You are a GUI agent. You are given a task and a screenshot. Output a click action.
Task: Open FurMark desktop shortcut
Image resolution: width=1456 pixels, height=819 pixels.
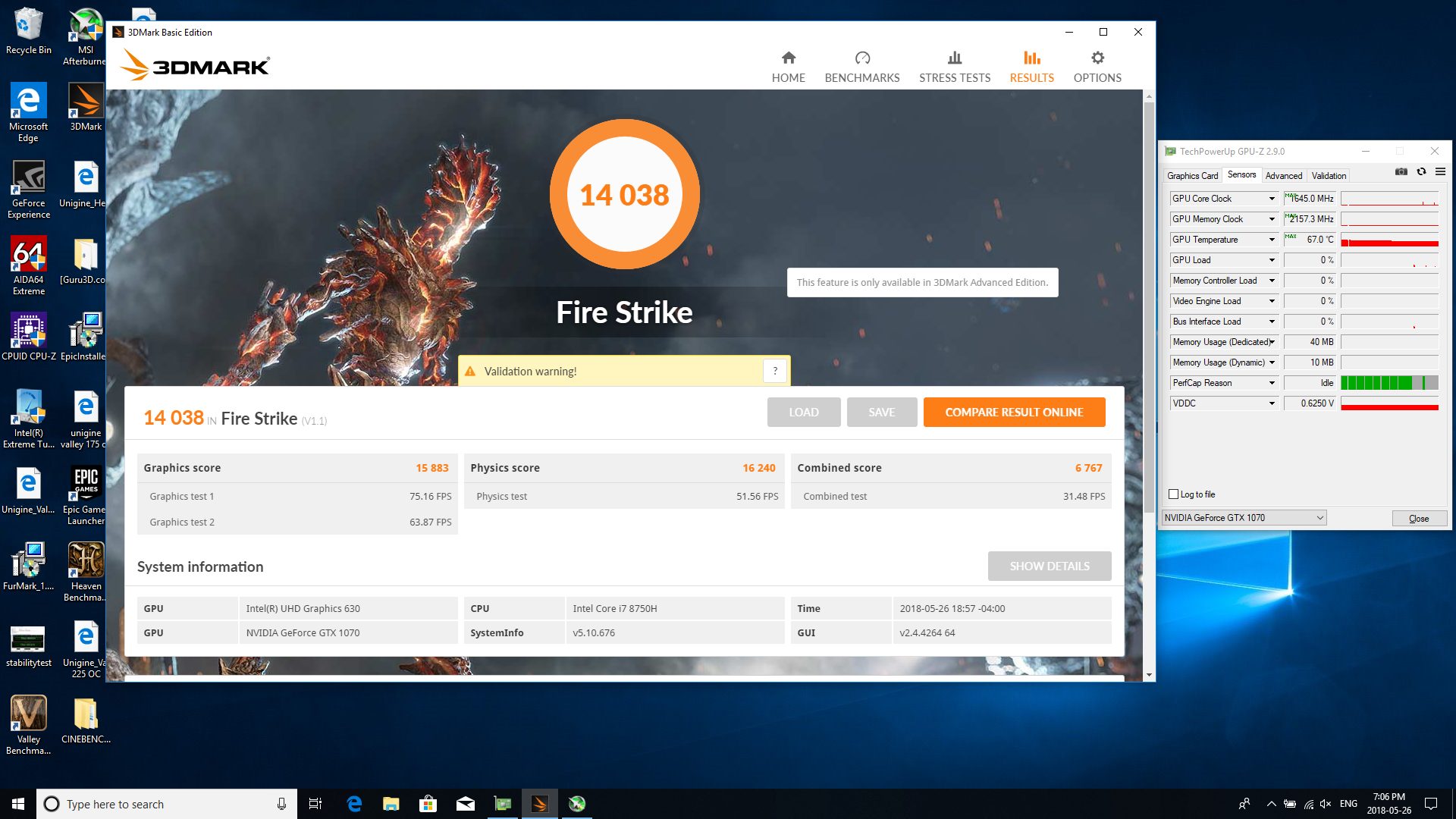[28, 566]
